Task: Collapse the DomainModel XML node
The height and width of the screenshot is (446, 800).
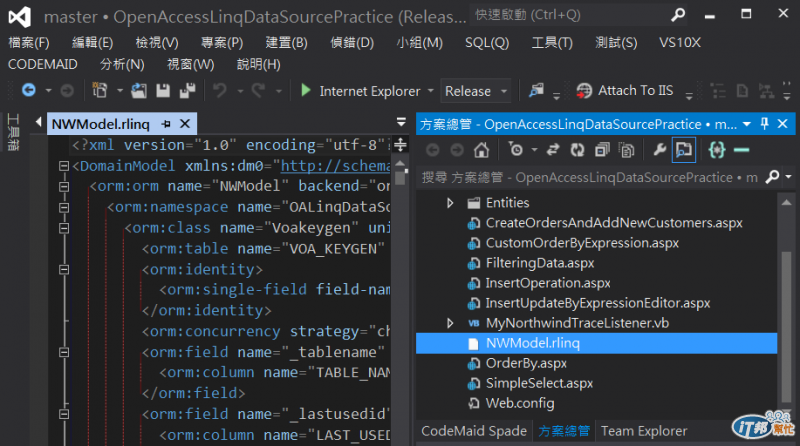Action: 64,166
